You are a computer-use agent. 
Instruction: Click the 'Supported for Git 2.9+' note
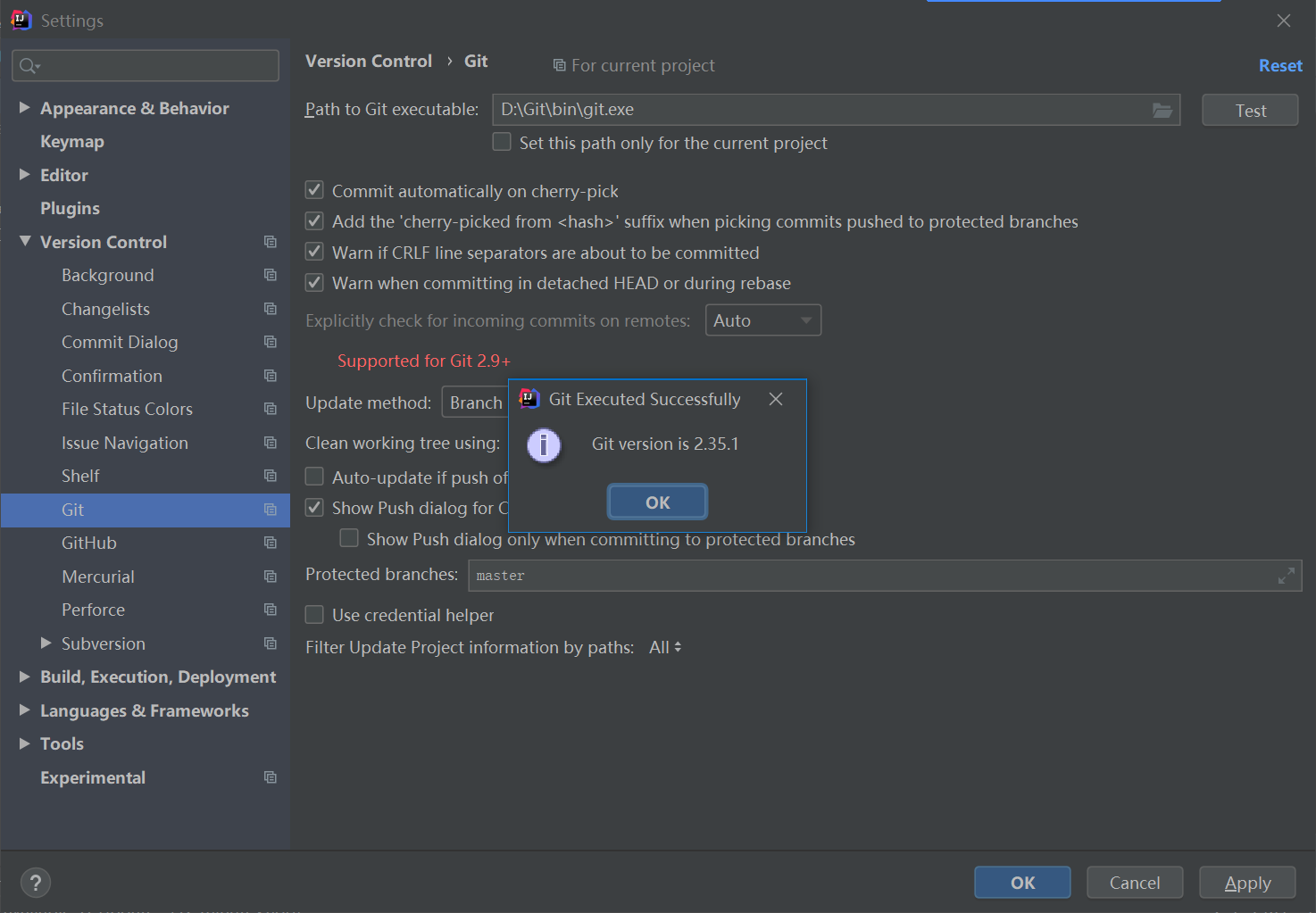(x=424, y=361)
